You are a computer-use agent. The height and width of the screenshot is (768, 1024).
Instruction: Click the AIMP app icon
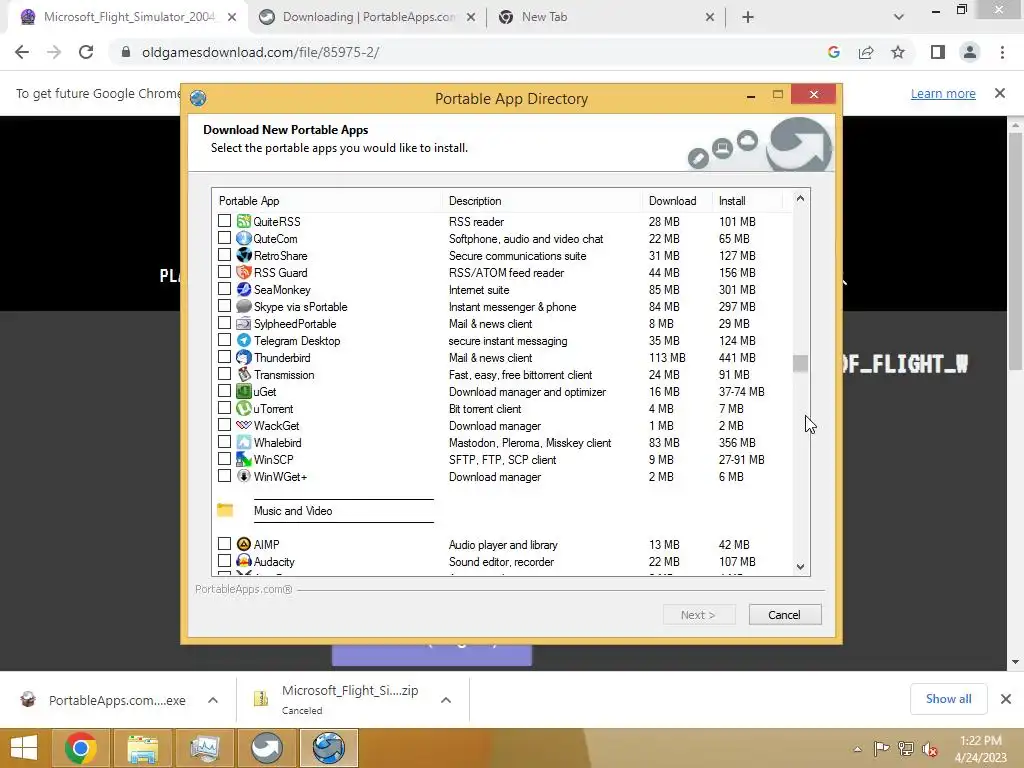(x=244, y=544)
